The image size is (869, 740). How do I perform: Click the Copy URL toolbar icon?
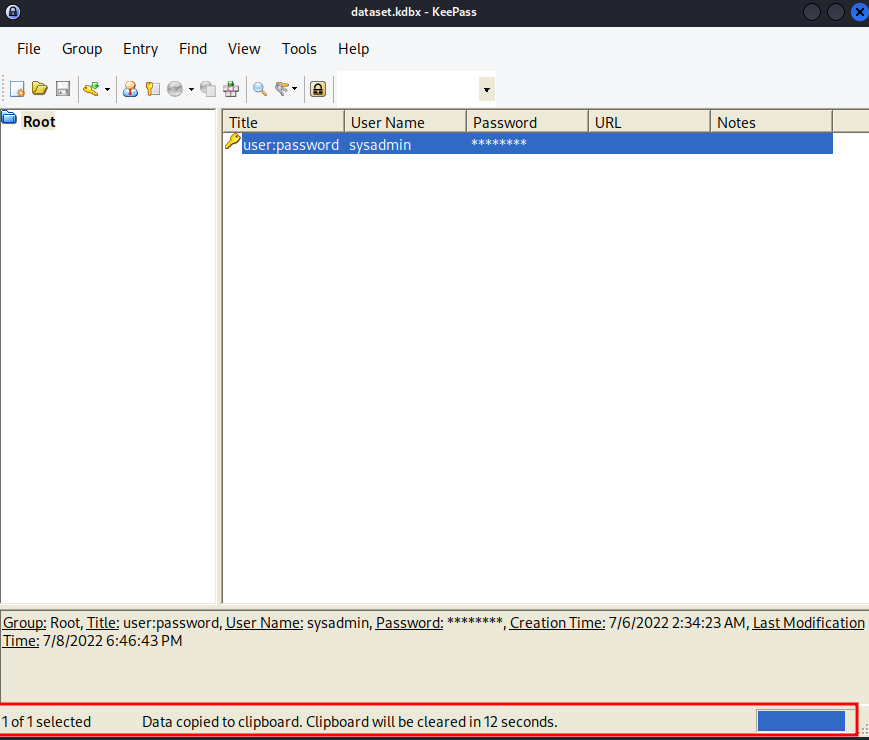click(208, 89)
